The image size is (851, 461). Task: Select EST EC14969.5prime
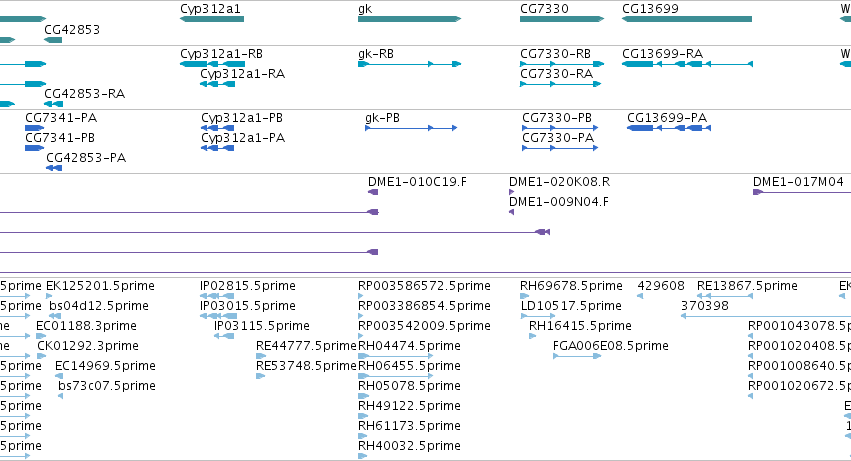[105, 367]
